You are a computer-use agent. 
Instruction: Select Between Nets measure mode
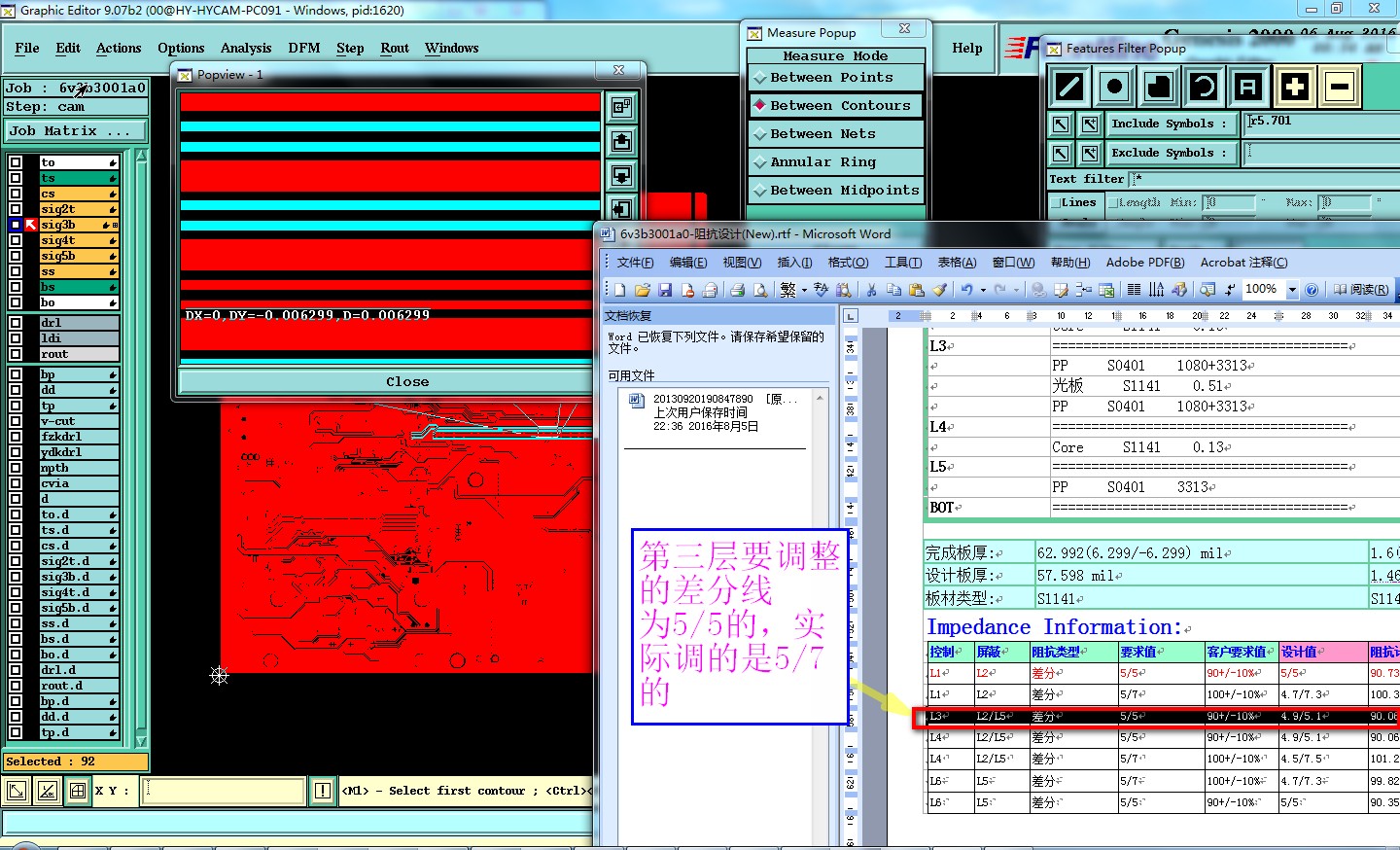(x=835, y=134)
